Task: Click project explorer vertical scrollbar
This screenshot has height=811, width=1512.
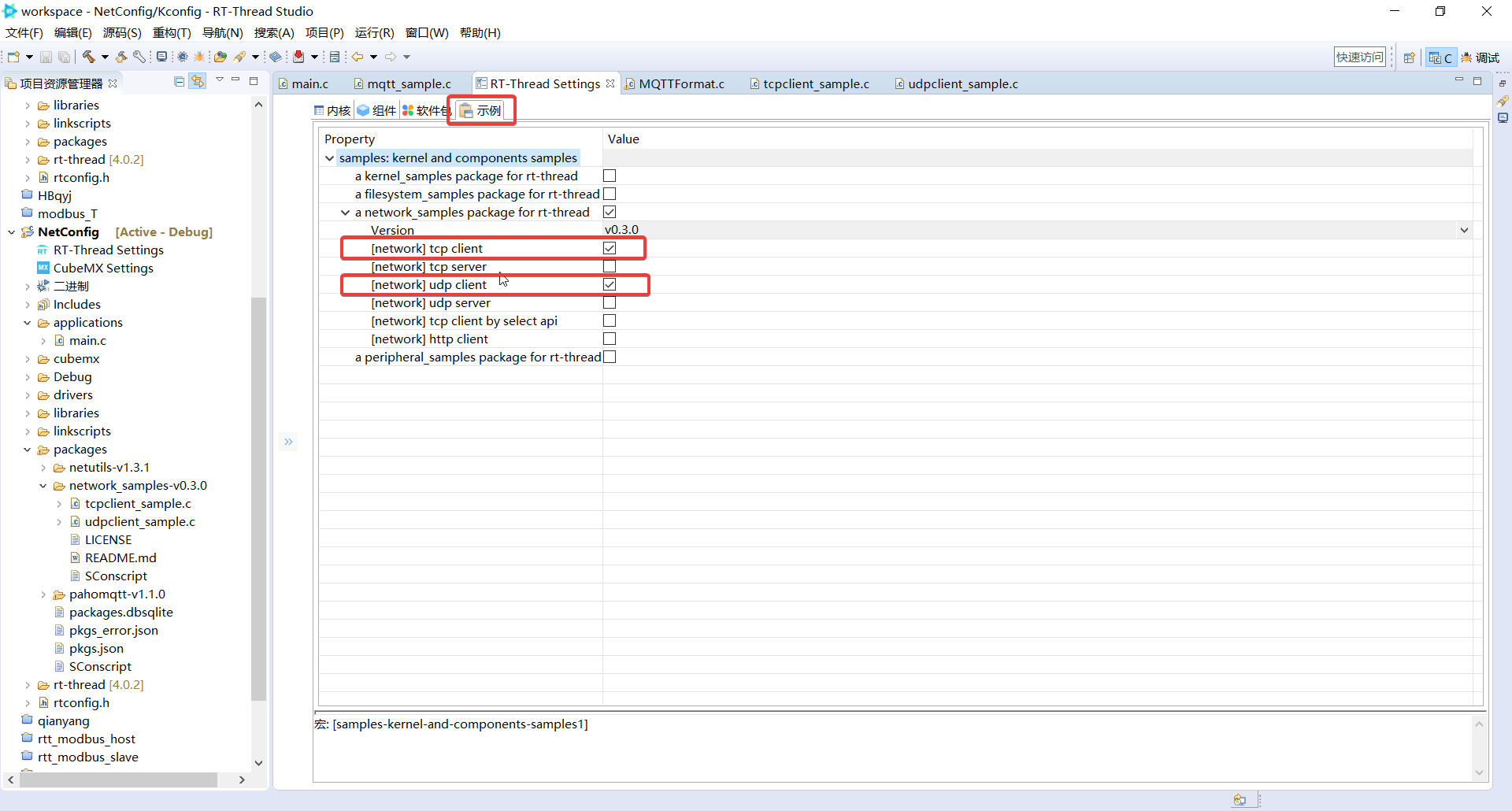Action: [258, 499]
